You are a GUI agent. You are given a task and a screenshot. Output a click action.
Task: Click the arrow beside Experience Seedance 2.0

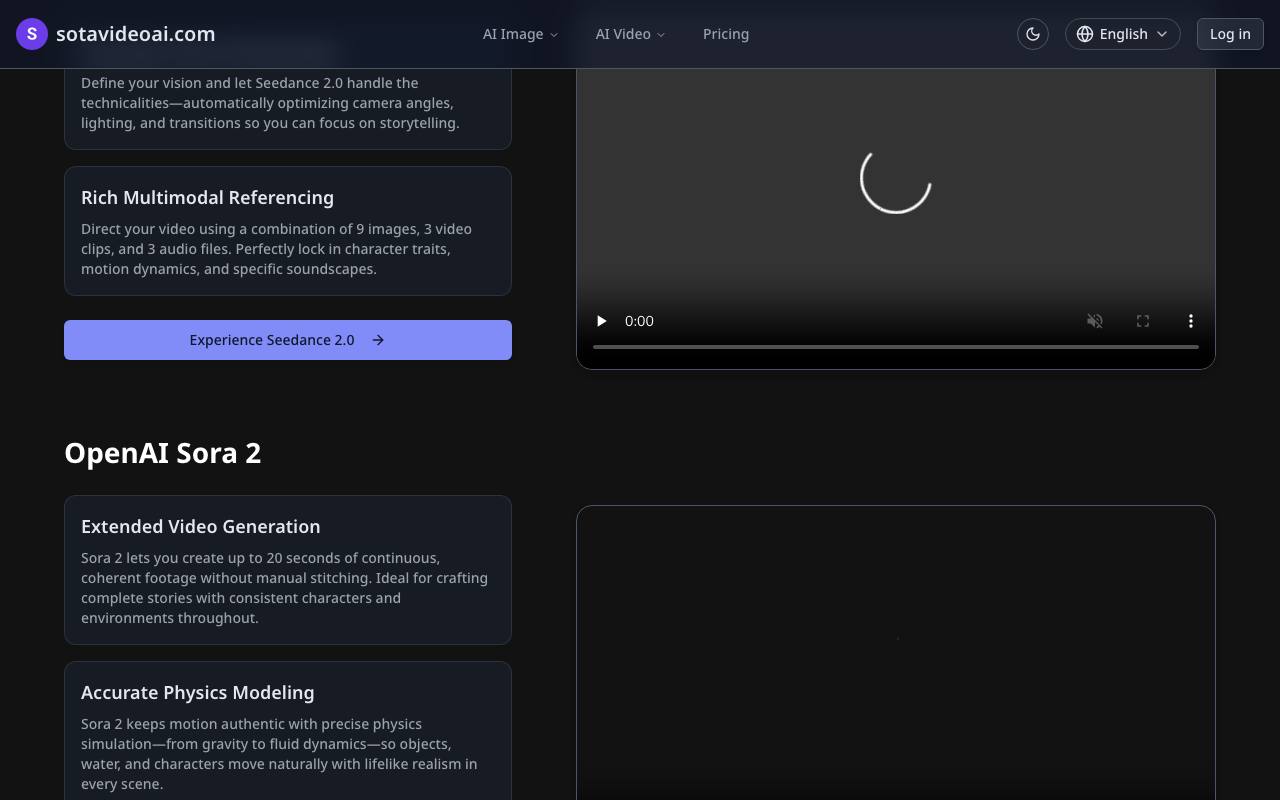tap(378, 340)
